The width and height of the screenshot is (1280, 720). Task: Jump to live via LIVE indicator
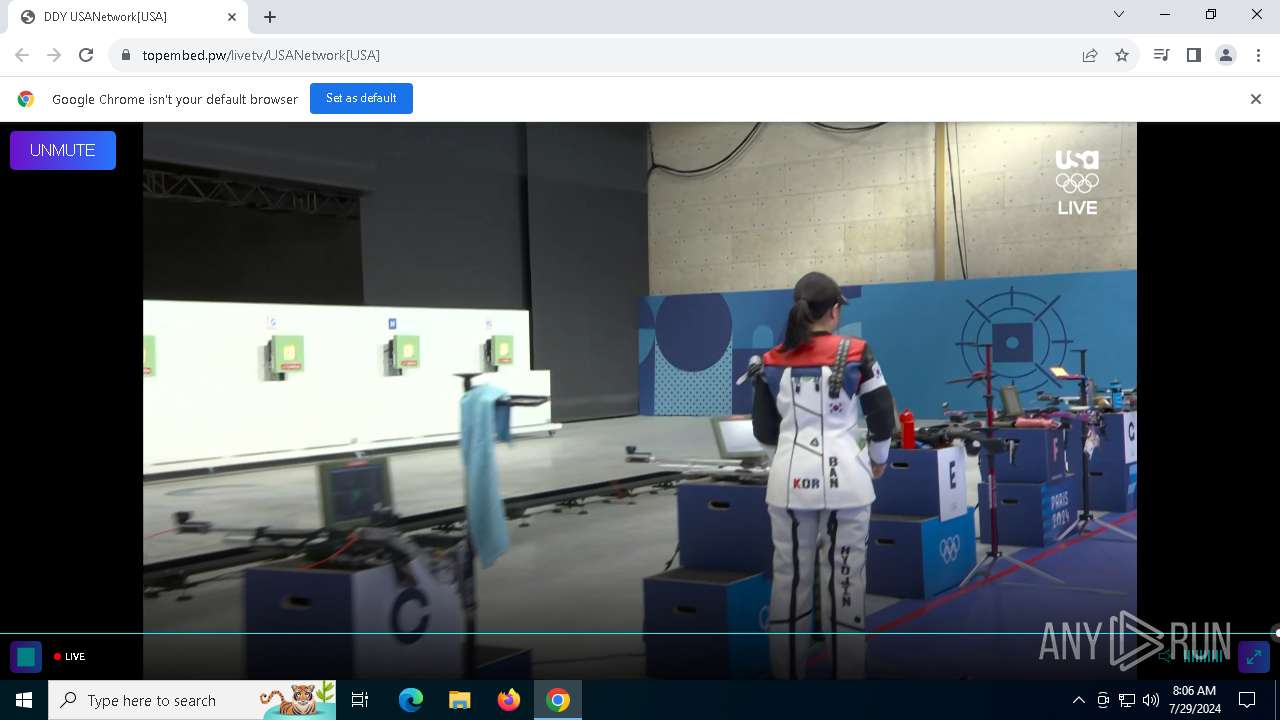click(x=70, y=657)
